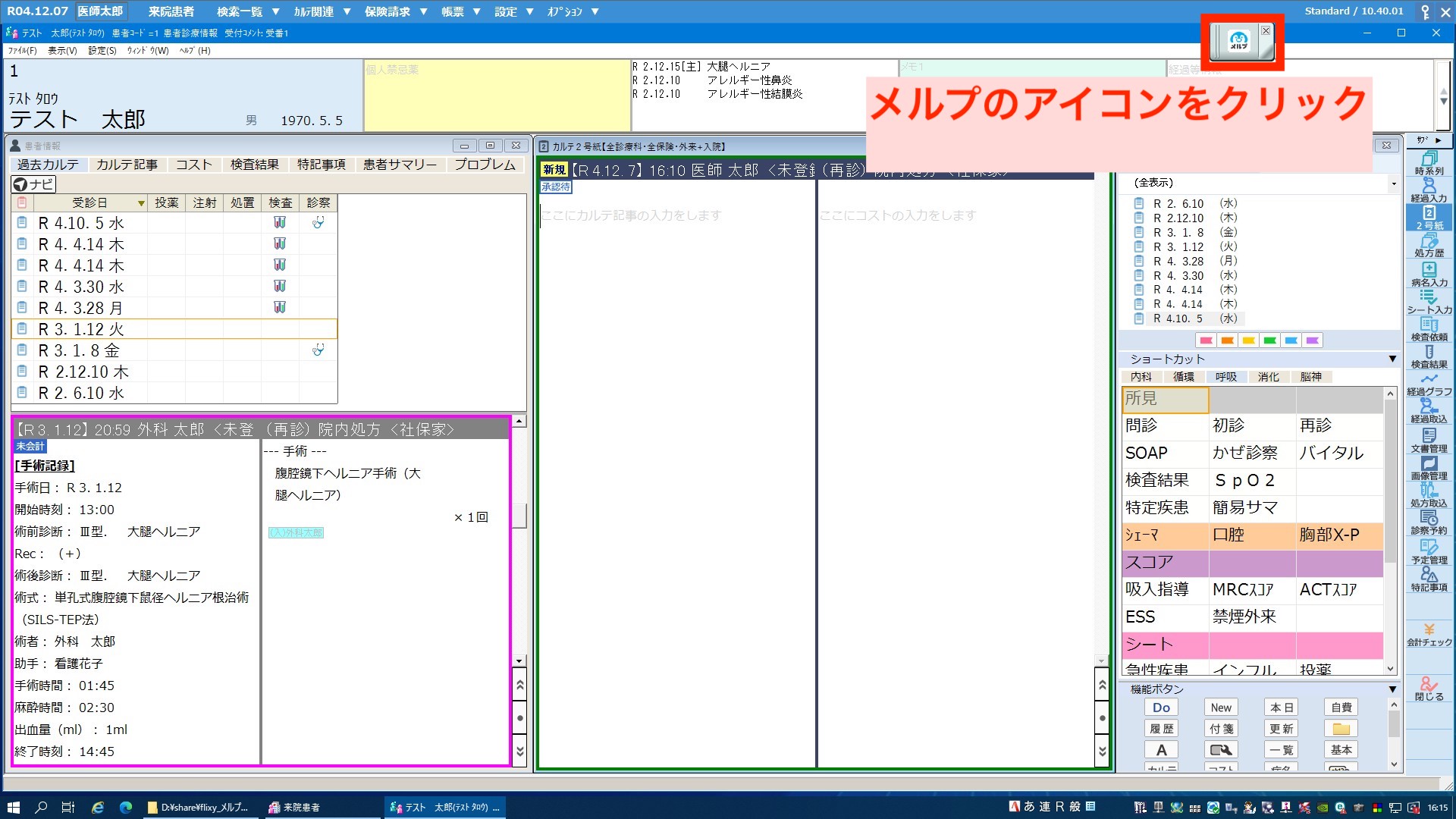Open Microsoft Edge from the taskbar
This screenshot has width=1456, height=819.
coord(126,808)
